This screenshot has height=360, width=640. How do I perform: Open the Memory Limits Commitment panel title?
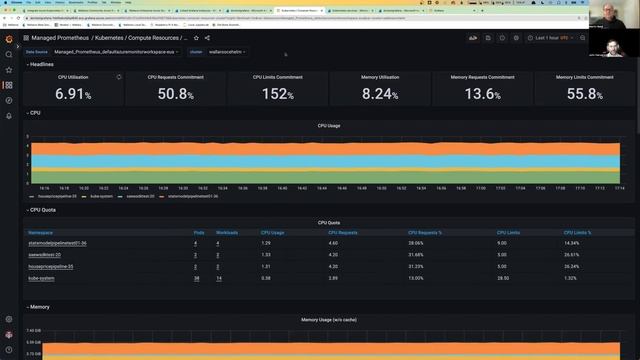tap(584, 77)
